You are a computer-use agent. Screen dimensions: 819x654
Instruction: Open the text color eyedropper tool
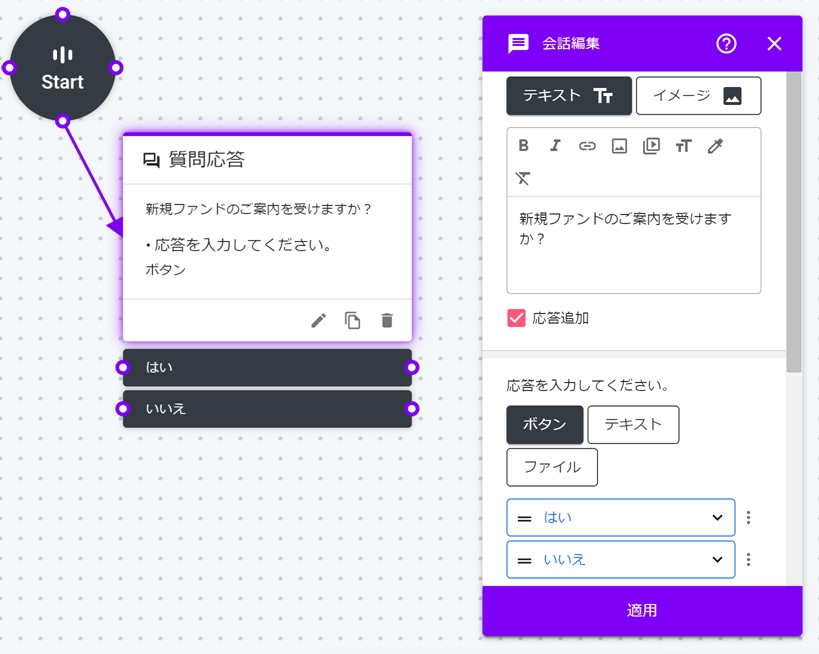click(715, 146)
